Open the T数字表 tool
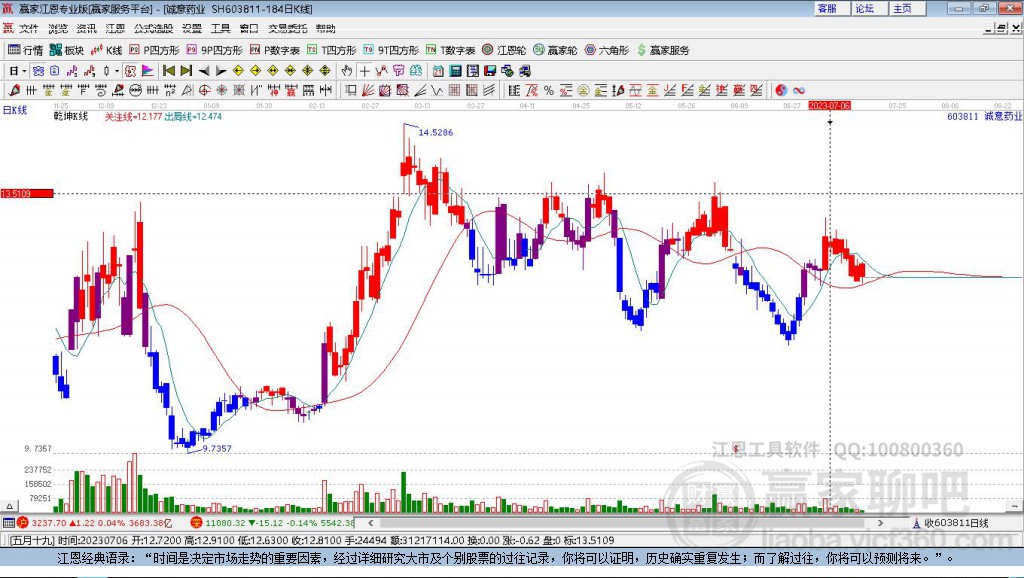 click(451, 50)
